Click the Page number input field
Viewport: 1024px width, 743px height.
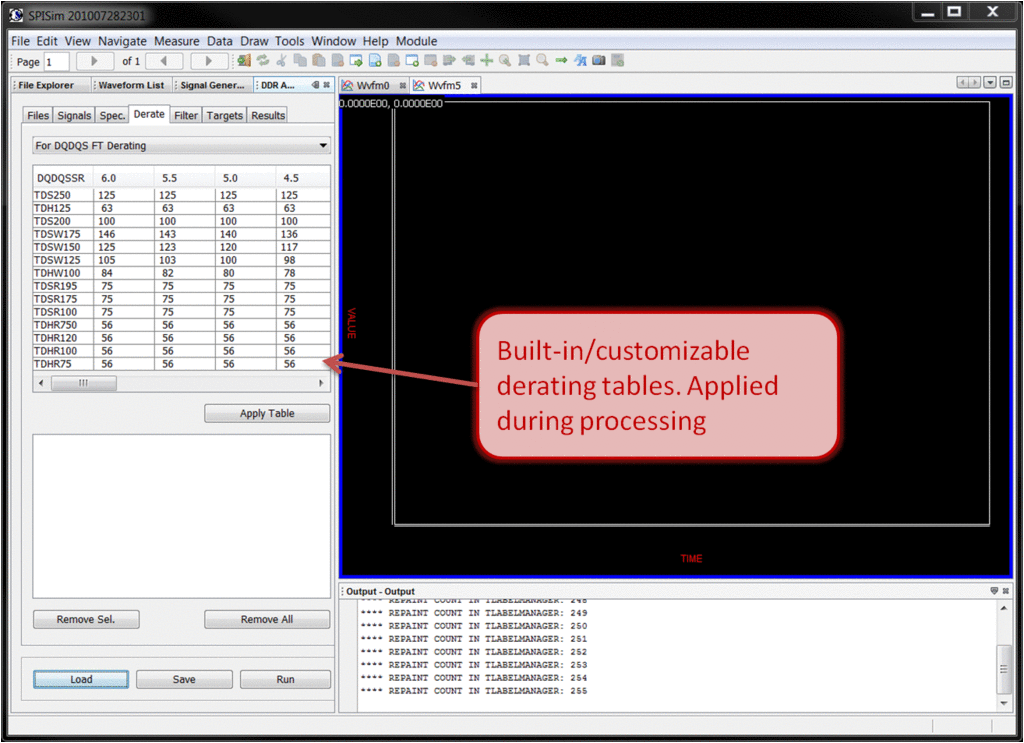click(x=56, y=62)
